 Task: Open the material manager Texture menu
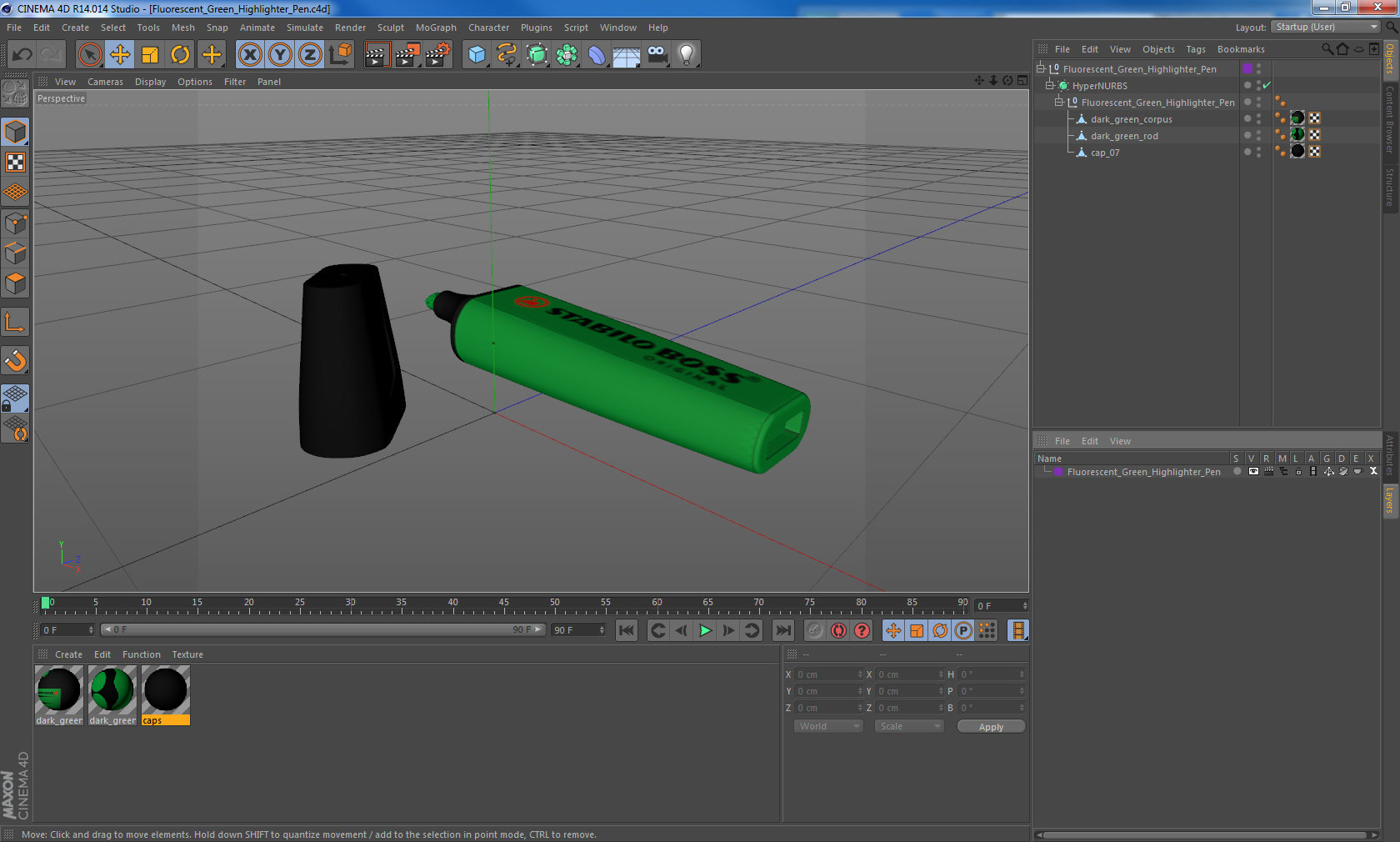pyautogui.click(x=187, y=654)
